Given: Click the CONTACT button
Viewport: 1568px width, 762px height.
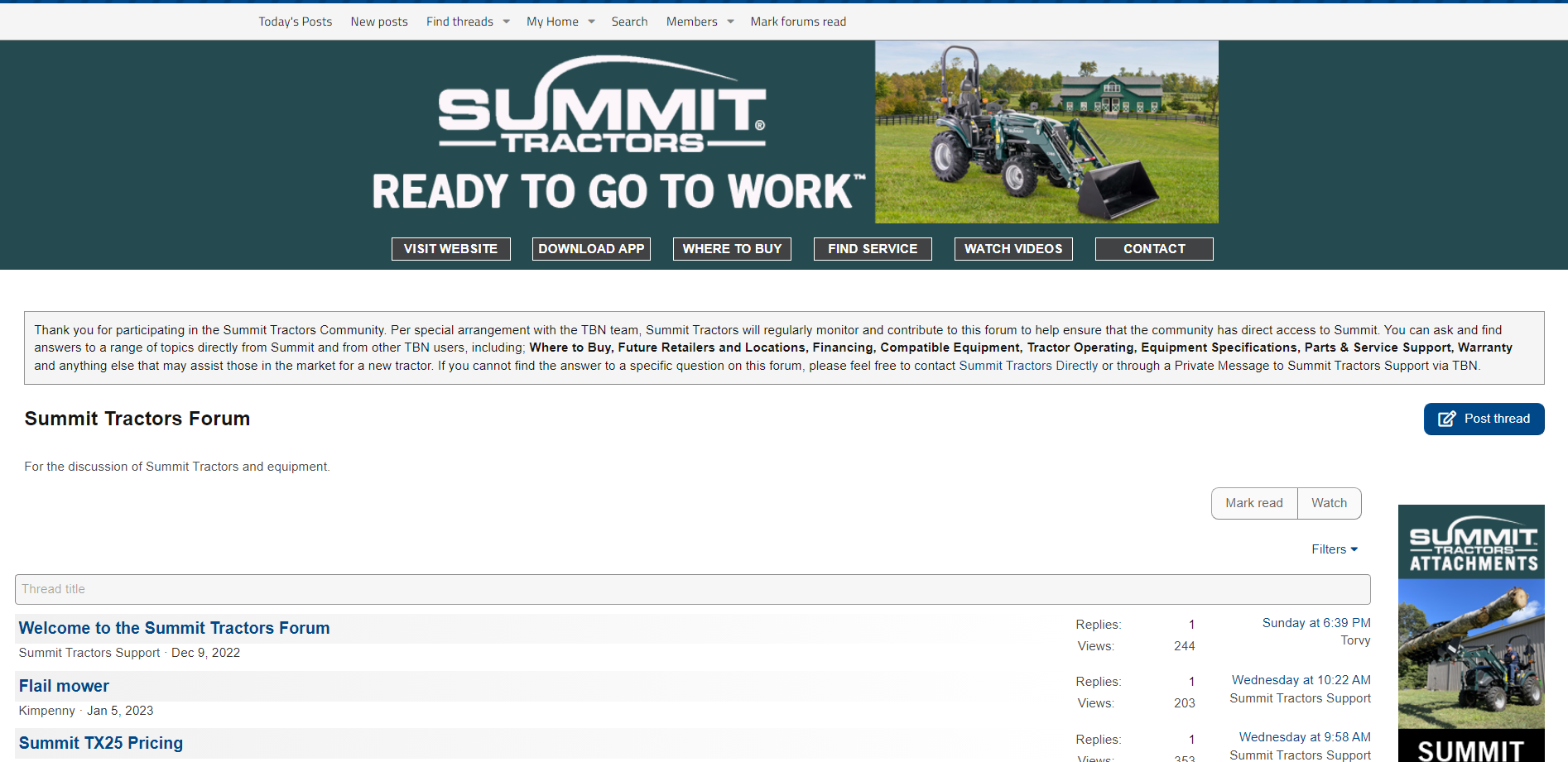Looking at the screenshot, I should coord(1154,249).
